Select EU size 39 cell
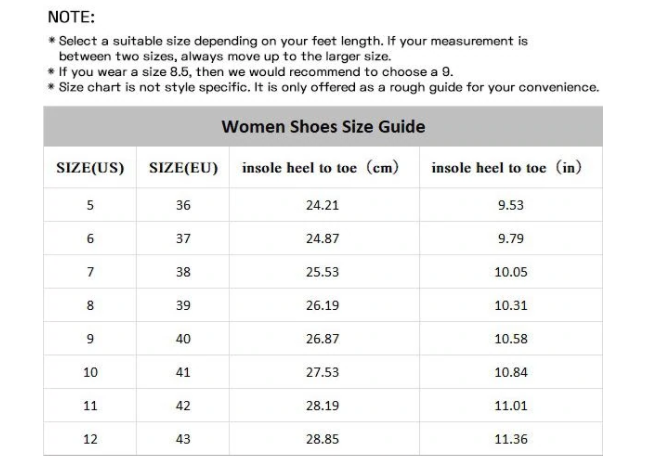The image size is (648, 456). click(183, 305)
